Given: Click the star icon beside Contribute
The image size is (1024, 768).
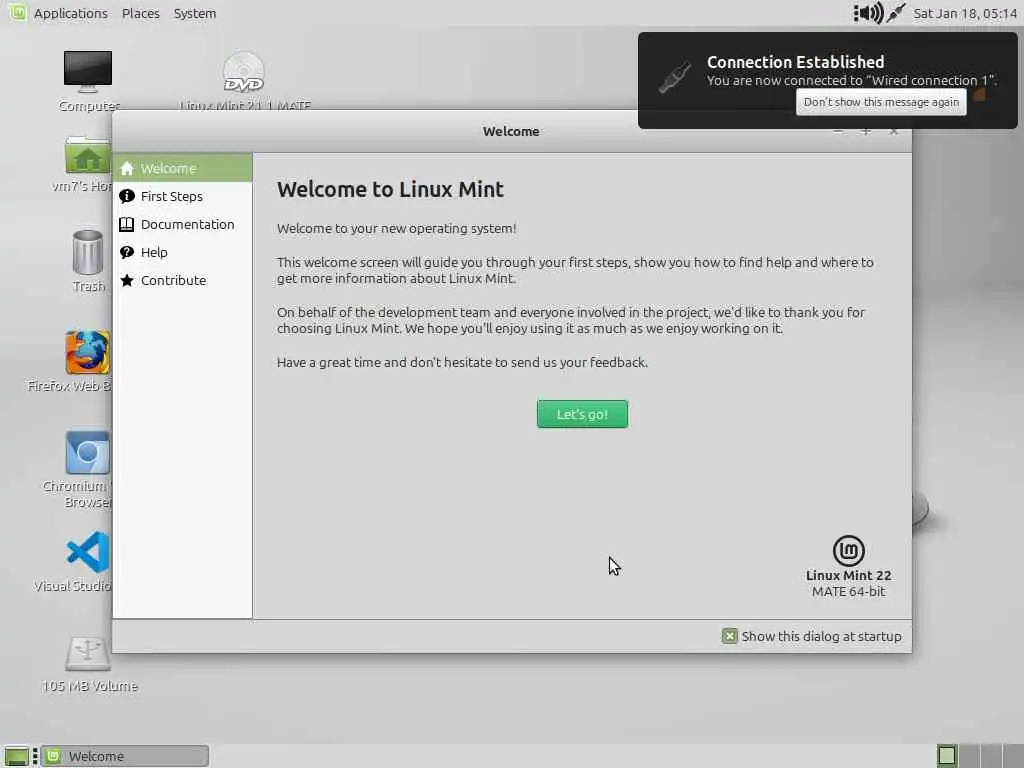Looking at the screenshot, I should (x=127, y=280).
